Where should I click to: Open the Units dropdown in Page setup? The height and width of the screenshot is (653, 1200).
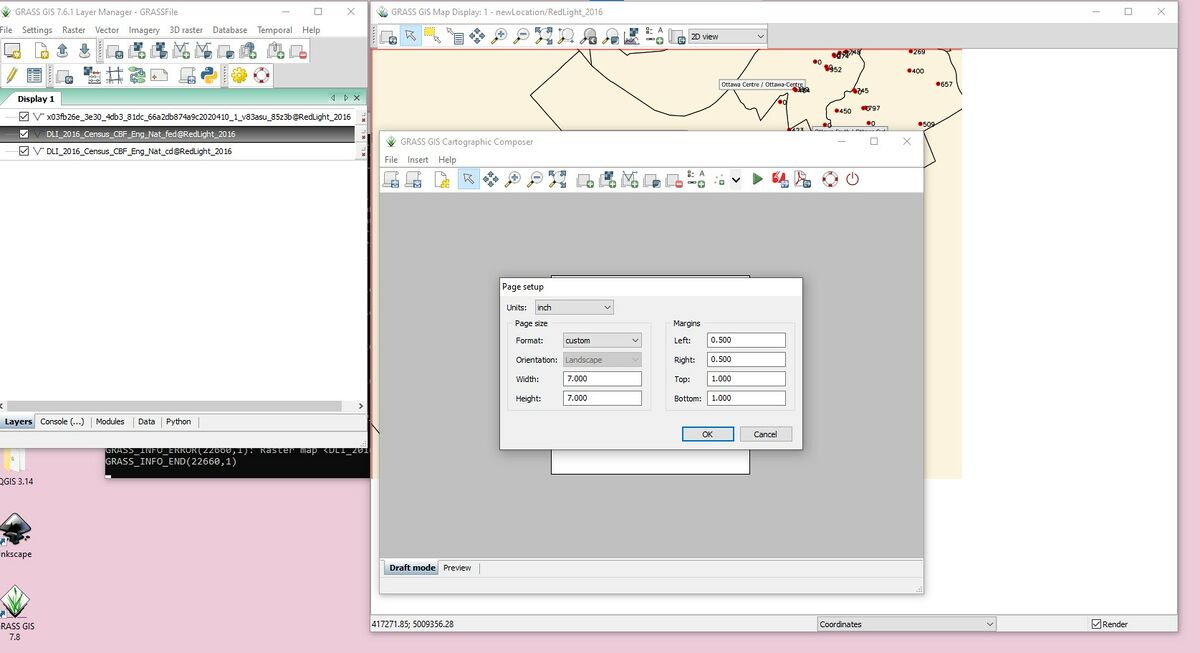coord(574,307)
